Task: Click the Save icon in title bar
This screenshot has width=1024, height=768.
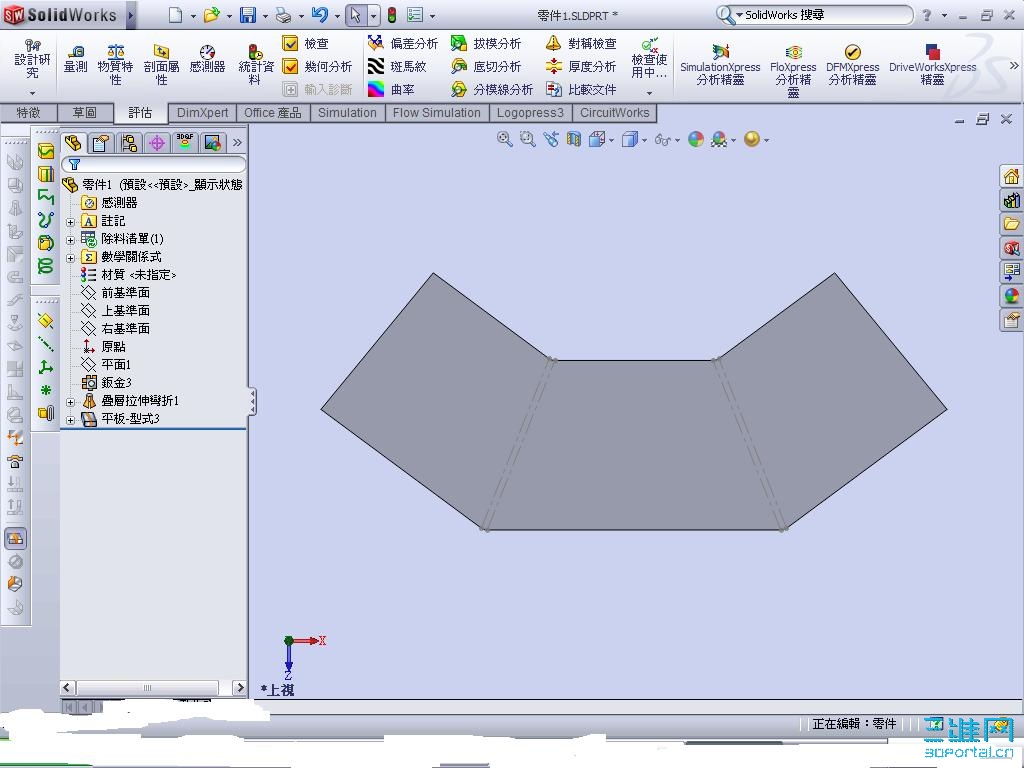Action: 248,14
